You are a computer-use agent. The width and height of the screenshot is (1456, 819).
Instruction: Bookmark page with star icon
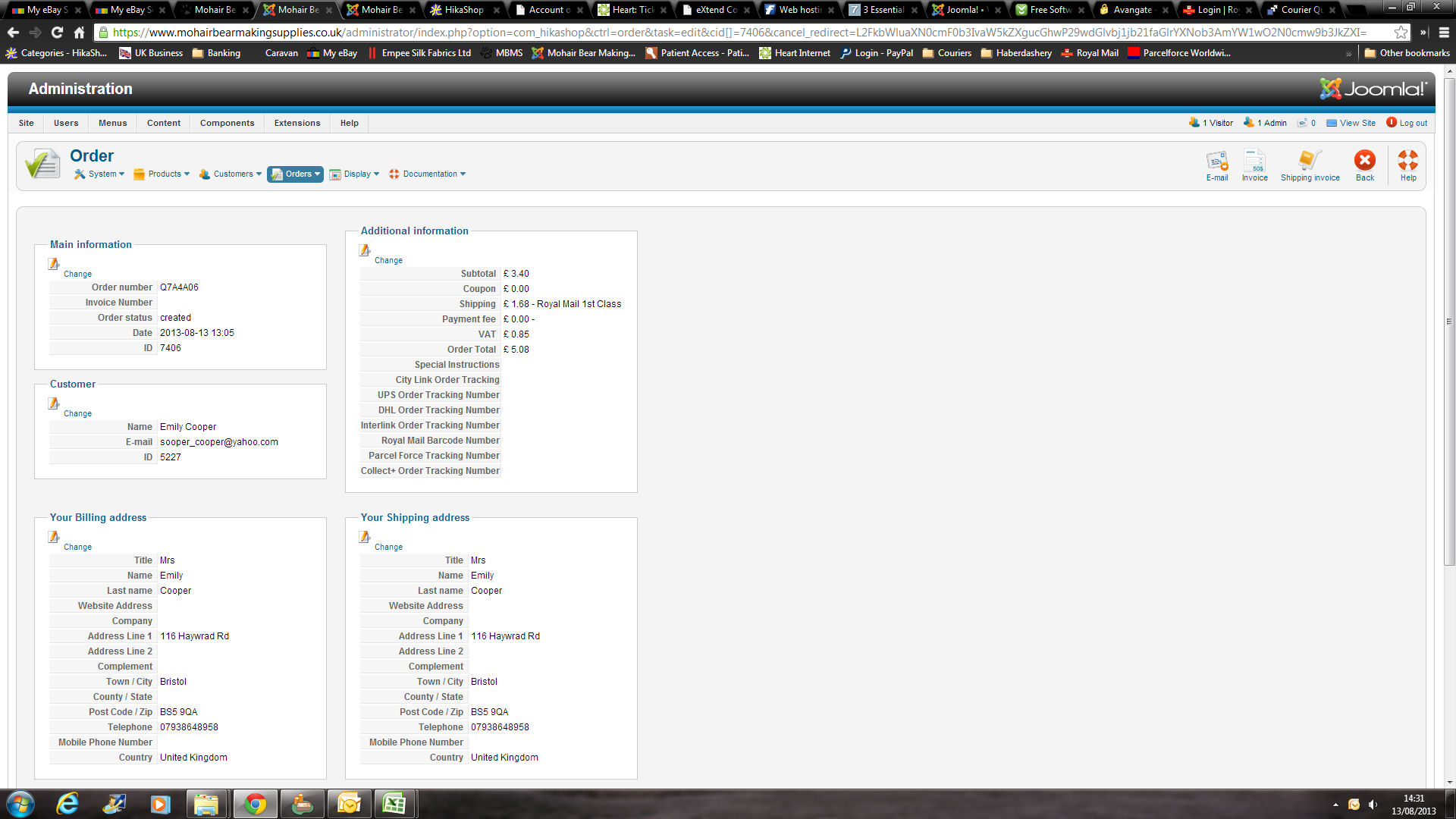1401,33
